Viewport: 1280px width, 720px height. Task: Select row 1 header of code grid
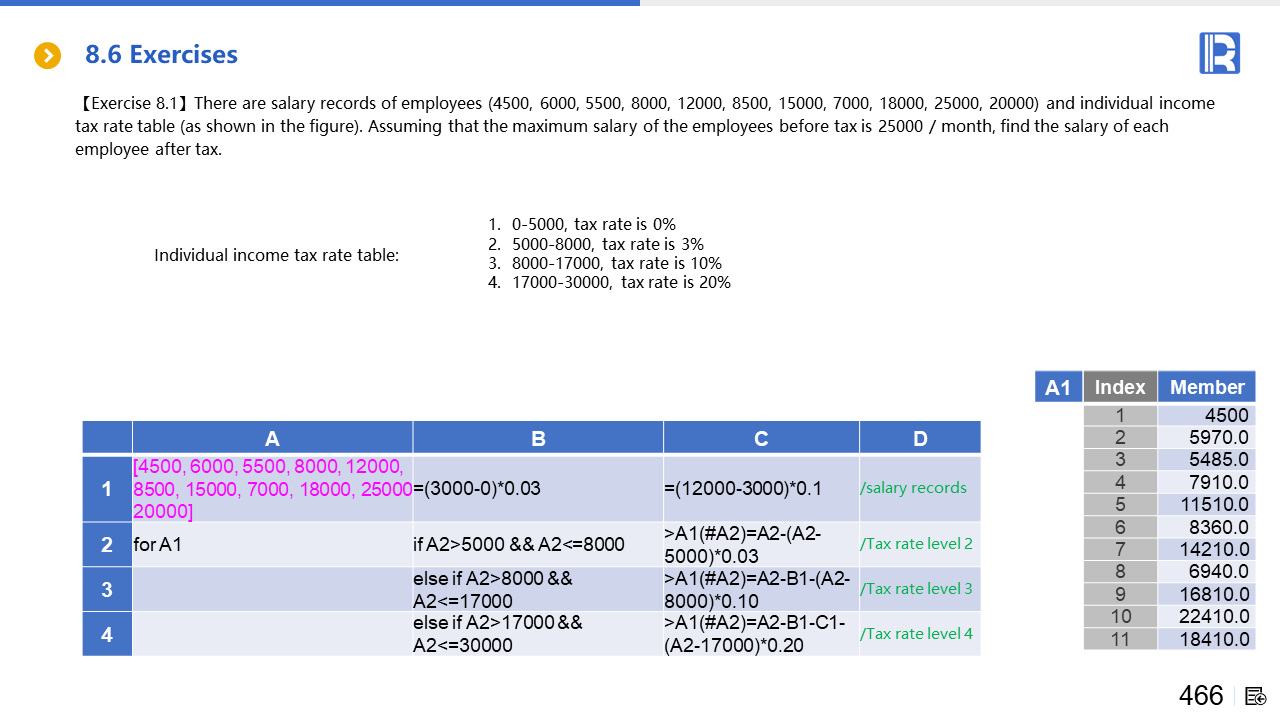pyautogui.click(x=107, y=489)
